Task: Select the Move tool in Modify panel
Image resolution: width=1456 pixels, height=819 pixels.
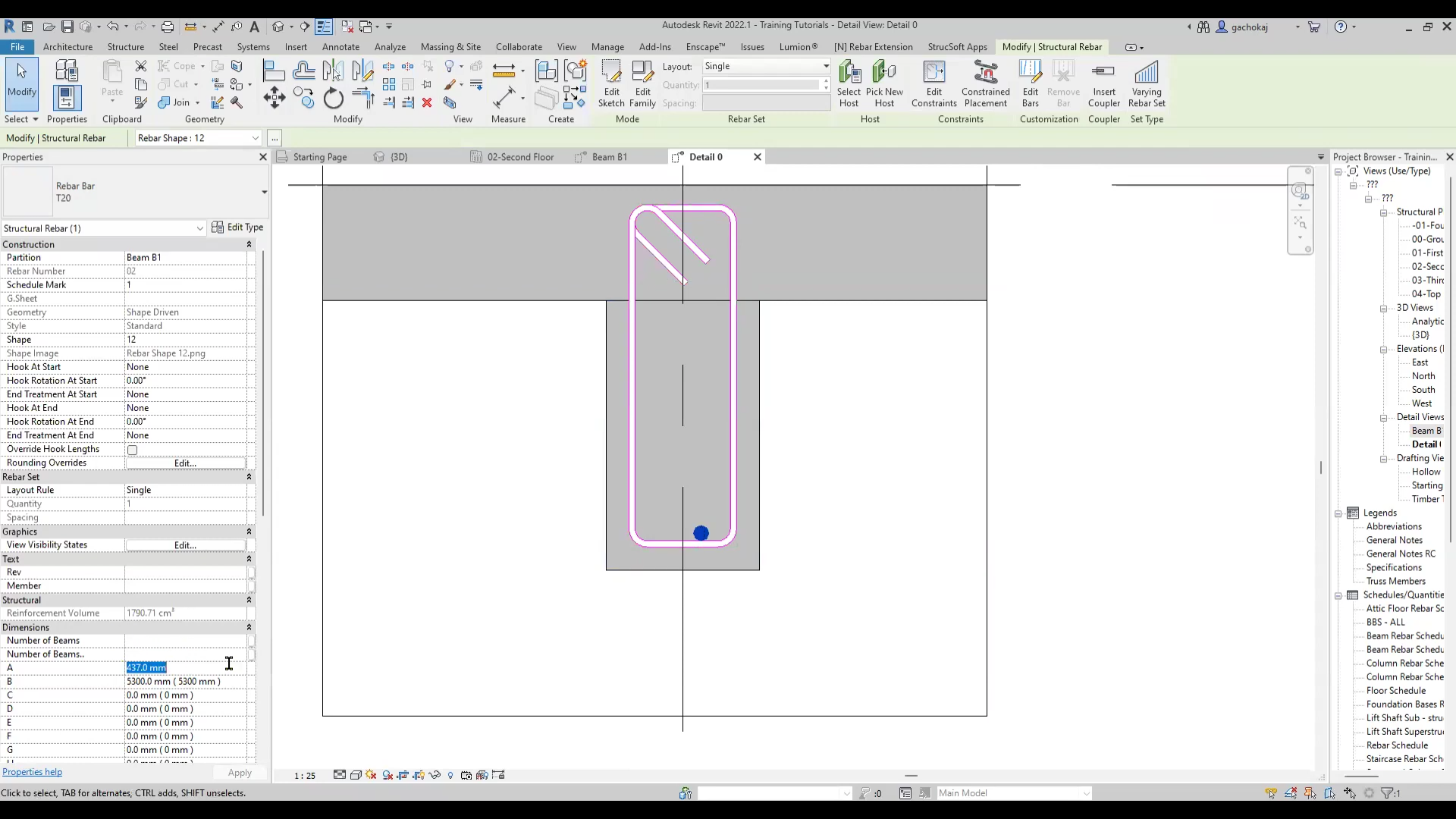Action: pos(274,99)
